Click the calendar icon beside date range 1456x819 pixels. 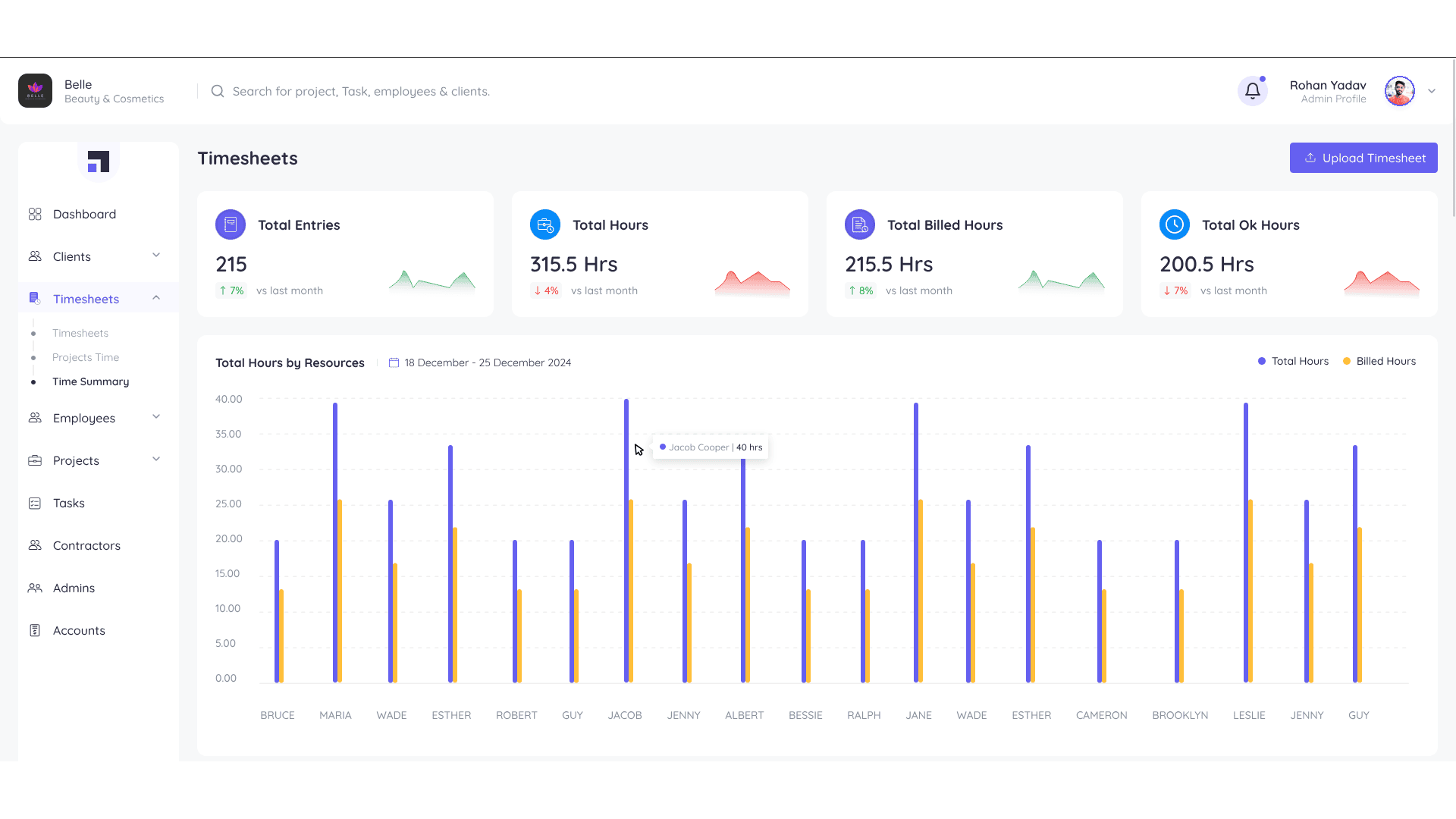(x=394, y=362)
